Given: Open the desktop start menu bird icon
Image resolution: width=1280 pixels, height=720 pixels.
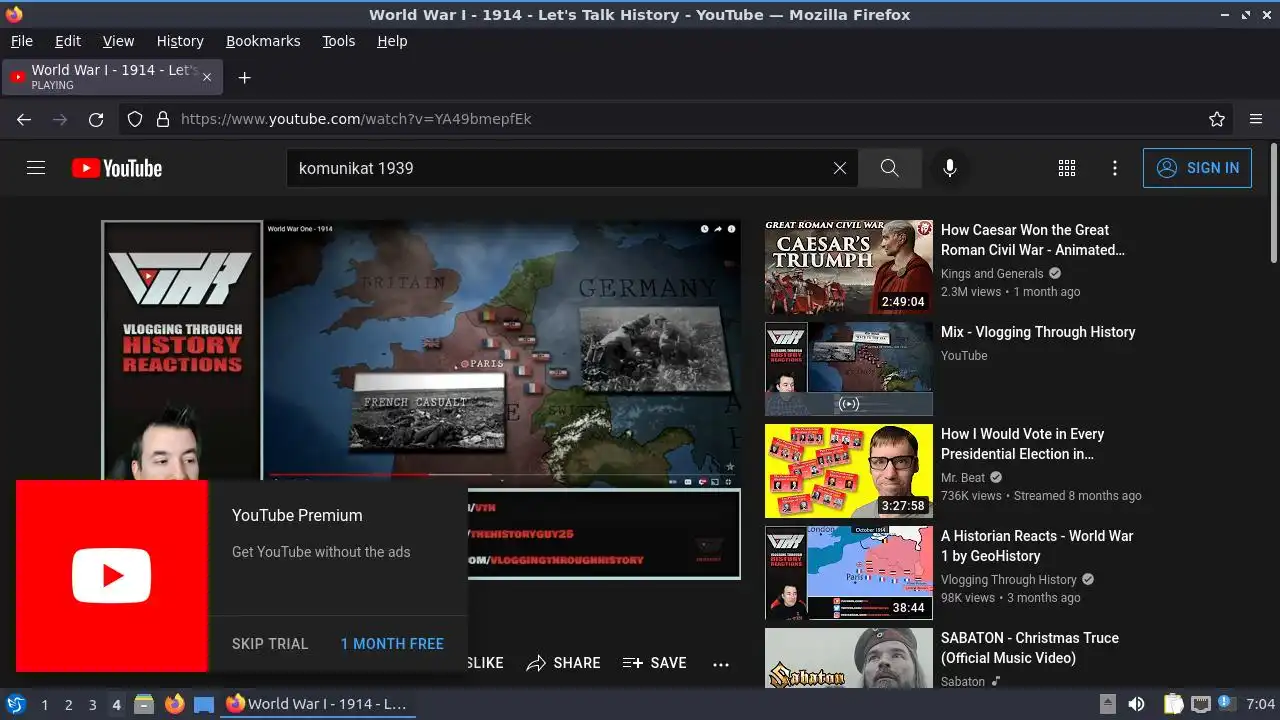Looking at the screenshot, I should pos(16,704).
